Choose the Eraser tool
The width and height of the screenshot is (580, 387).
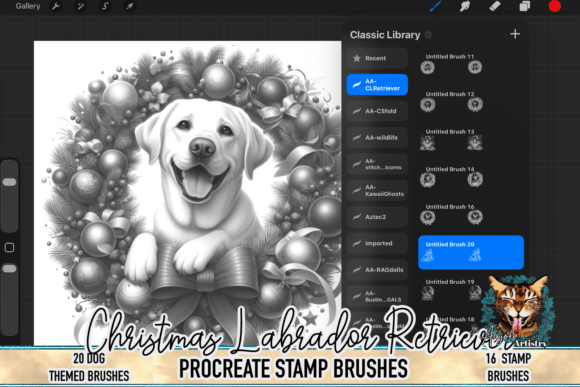click(x=495, y=6)
